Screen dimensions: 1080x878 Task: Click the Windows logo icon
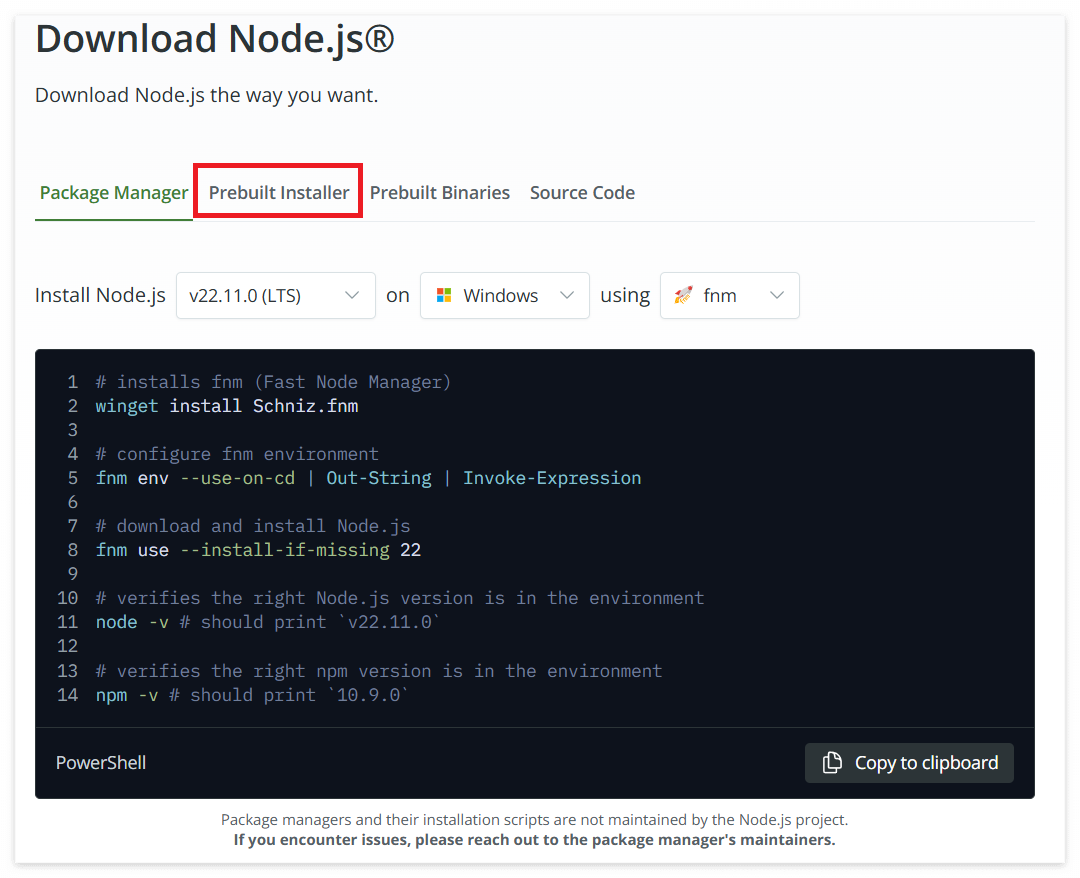444,295
